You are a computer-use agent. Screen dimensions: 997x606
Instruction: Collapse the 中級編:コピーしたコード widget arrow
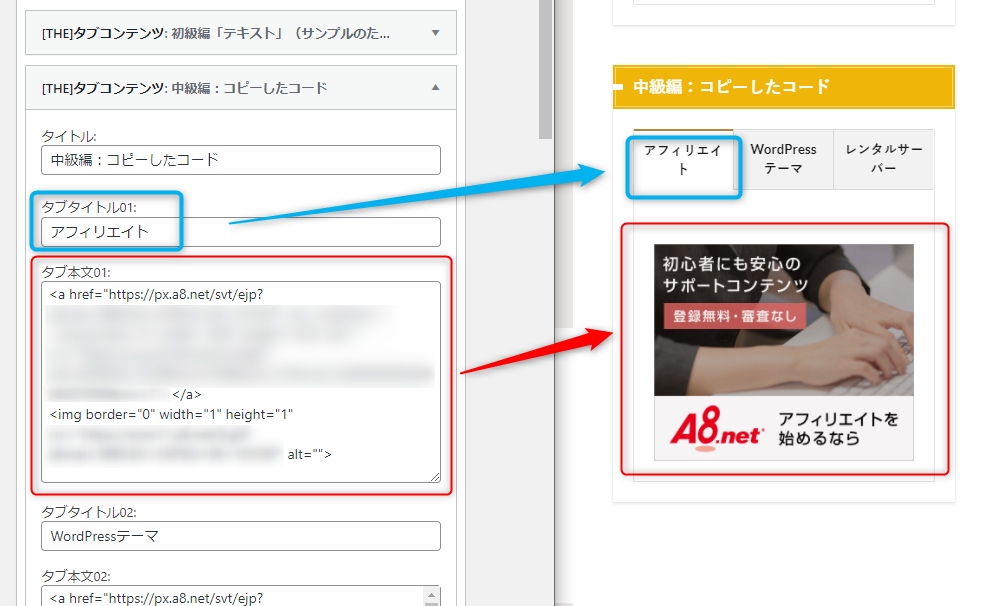coord(436,88)
